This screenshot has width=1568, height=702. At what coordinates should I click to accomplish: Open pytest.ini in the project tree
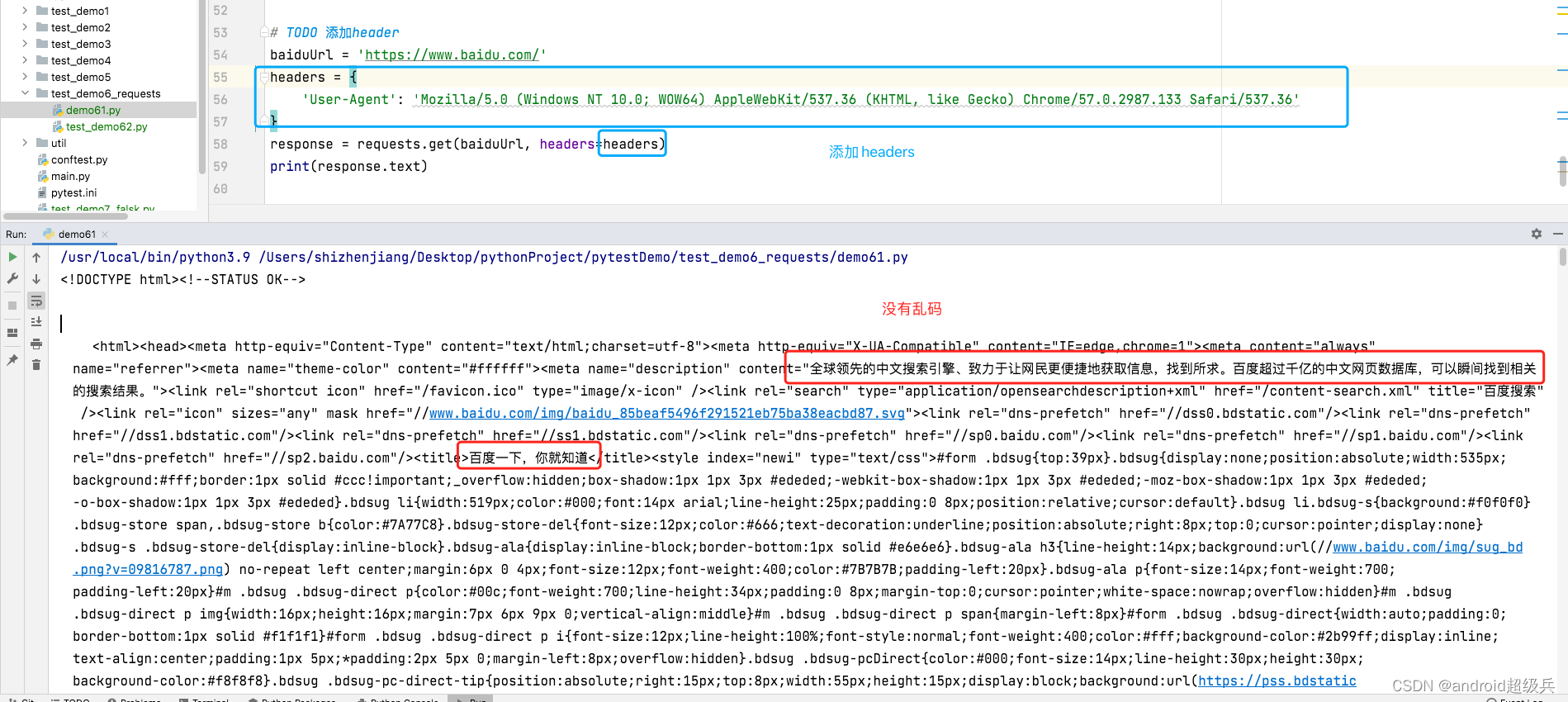click(x=73, y=192)
